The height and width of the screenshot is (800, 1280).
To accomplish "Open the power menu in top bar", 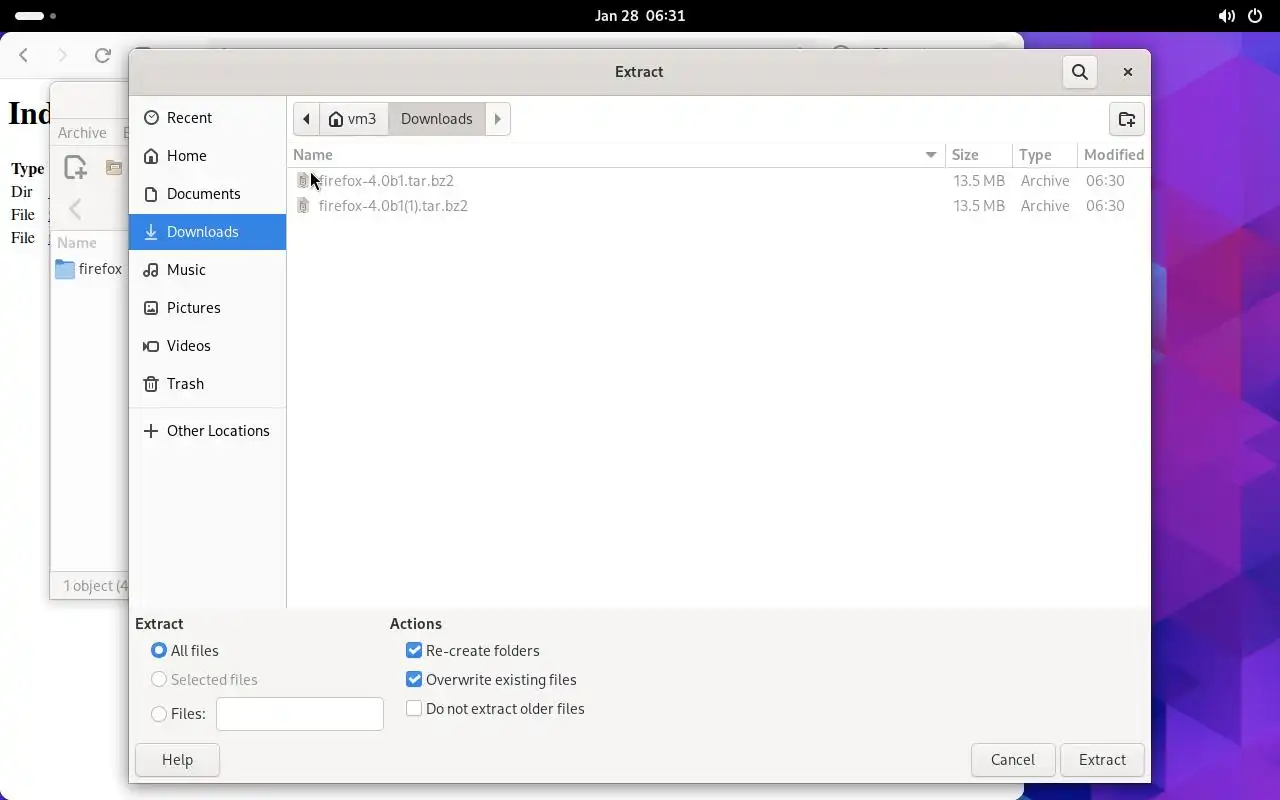I will 1255,16.
